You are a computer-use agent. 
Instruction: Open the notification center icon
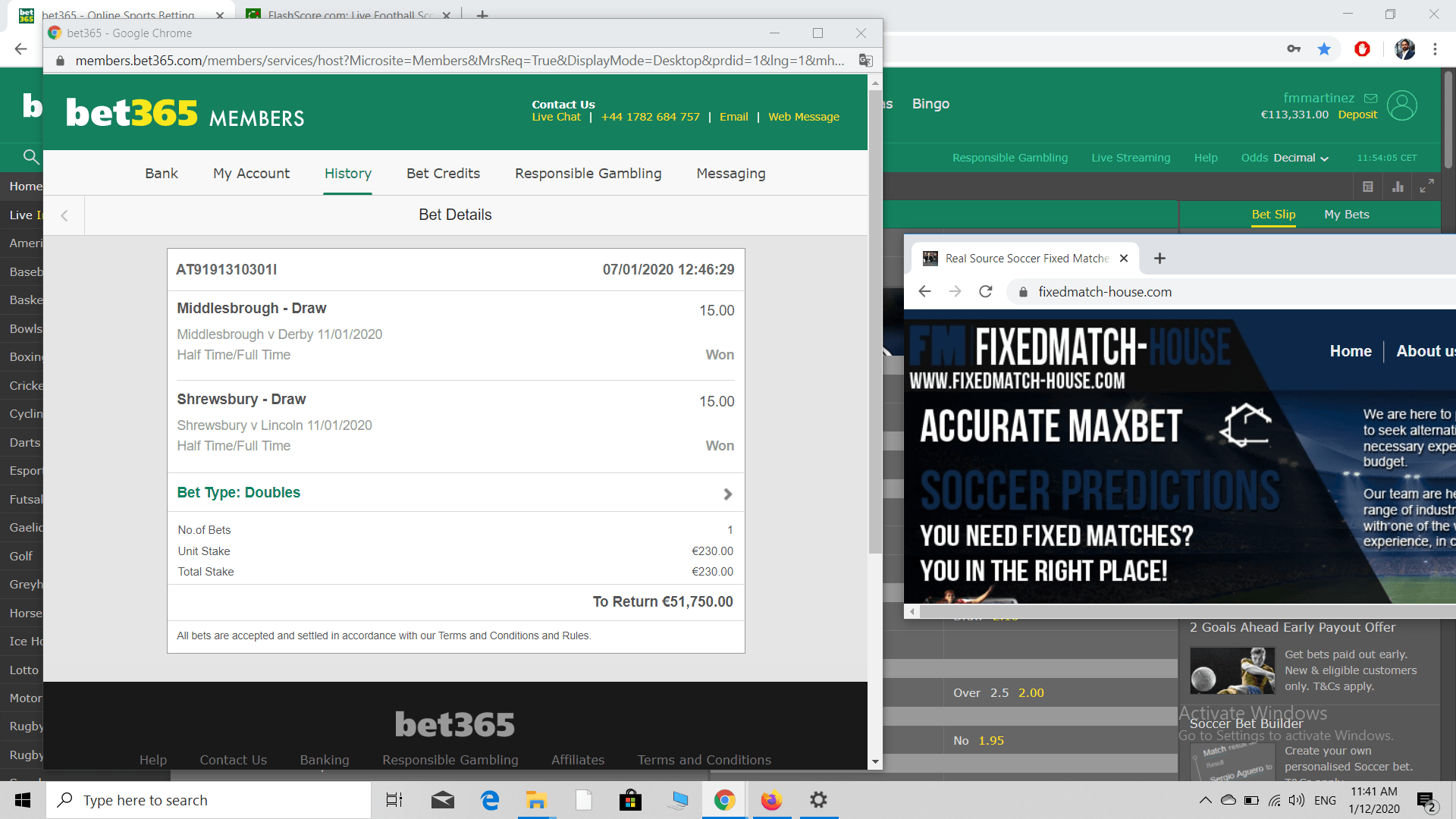tap(1426, 801)
